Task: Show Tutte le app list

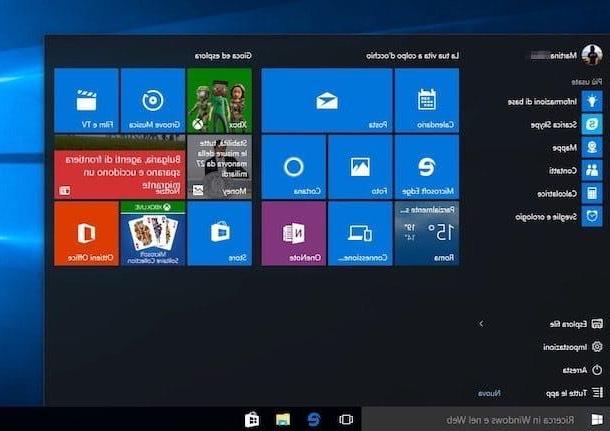Action: [x=574, y=393]
